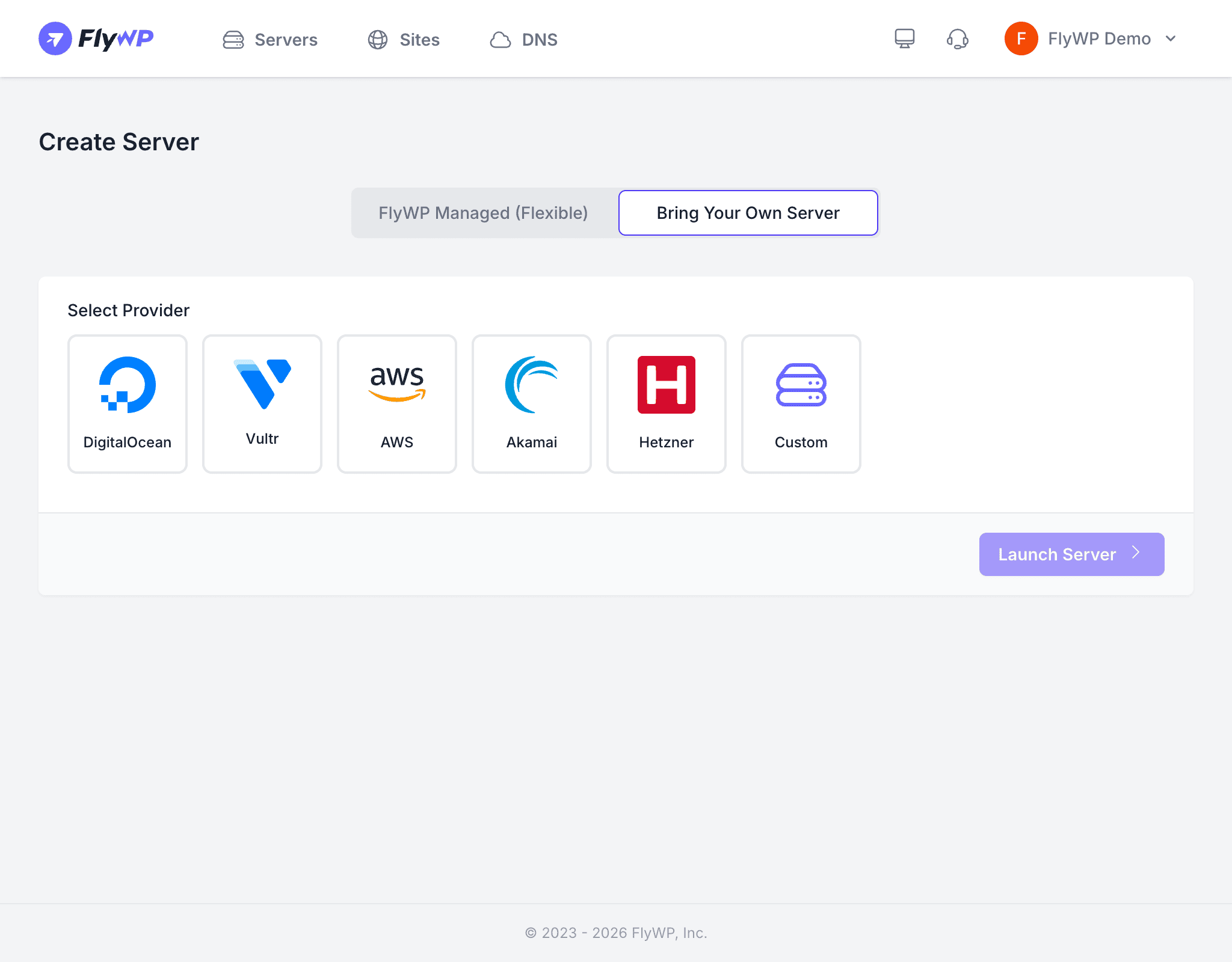This screenshot has height=962, width=1232.
Task: Click the monitor icon in header
Action: click(x=905, y=38)
